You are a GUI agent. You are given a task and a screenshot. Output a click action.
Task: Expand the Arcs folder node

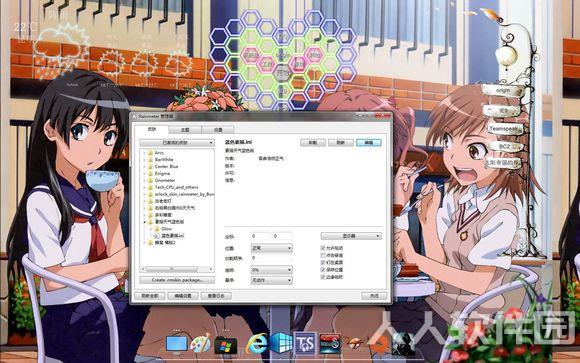pos(144,152)
